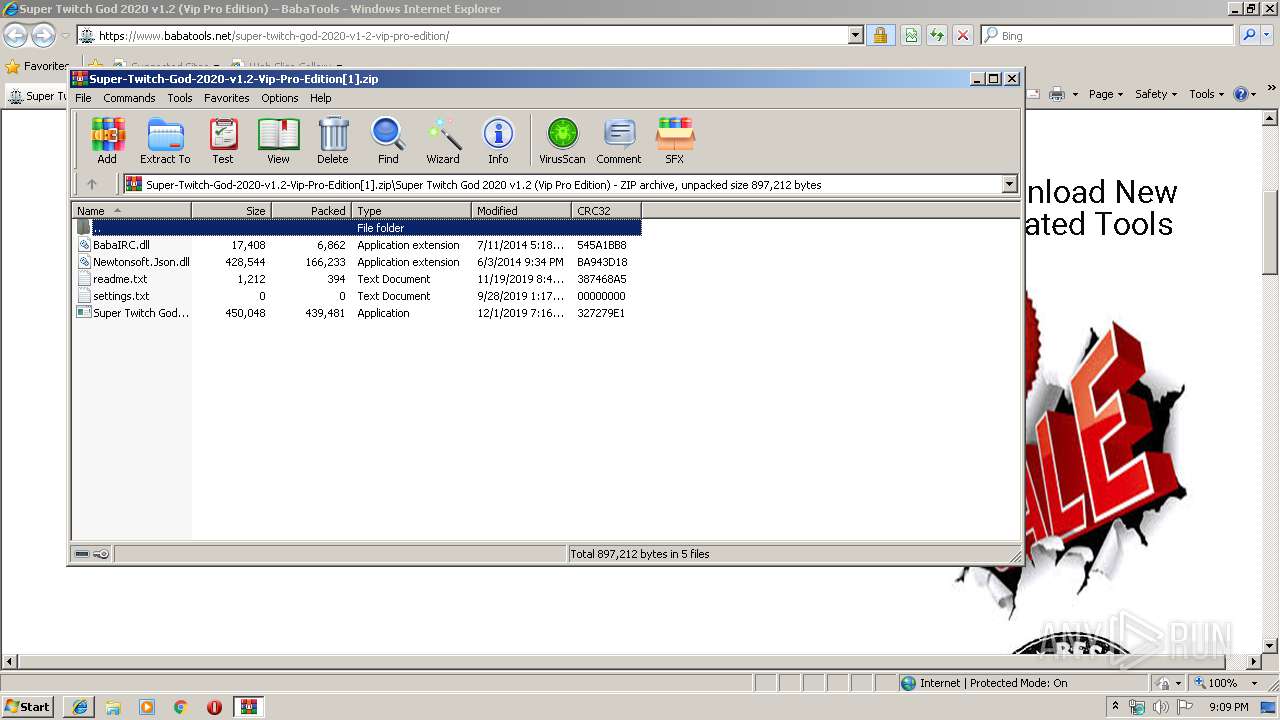The height and width of the screenshot is (720, 1280).
Task: Click the compatibility view icon in IE
Action: point(911,35)
